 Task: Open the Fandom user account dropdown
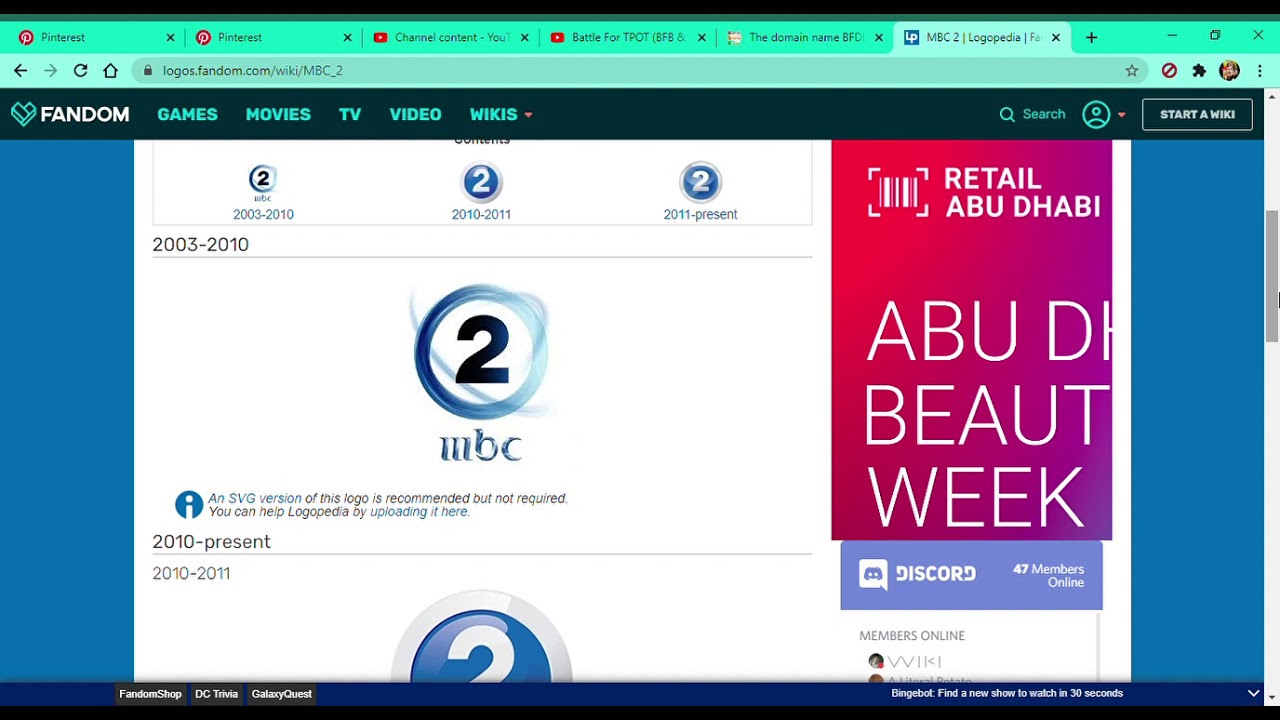[1104, 114]
